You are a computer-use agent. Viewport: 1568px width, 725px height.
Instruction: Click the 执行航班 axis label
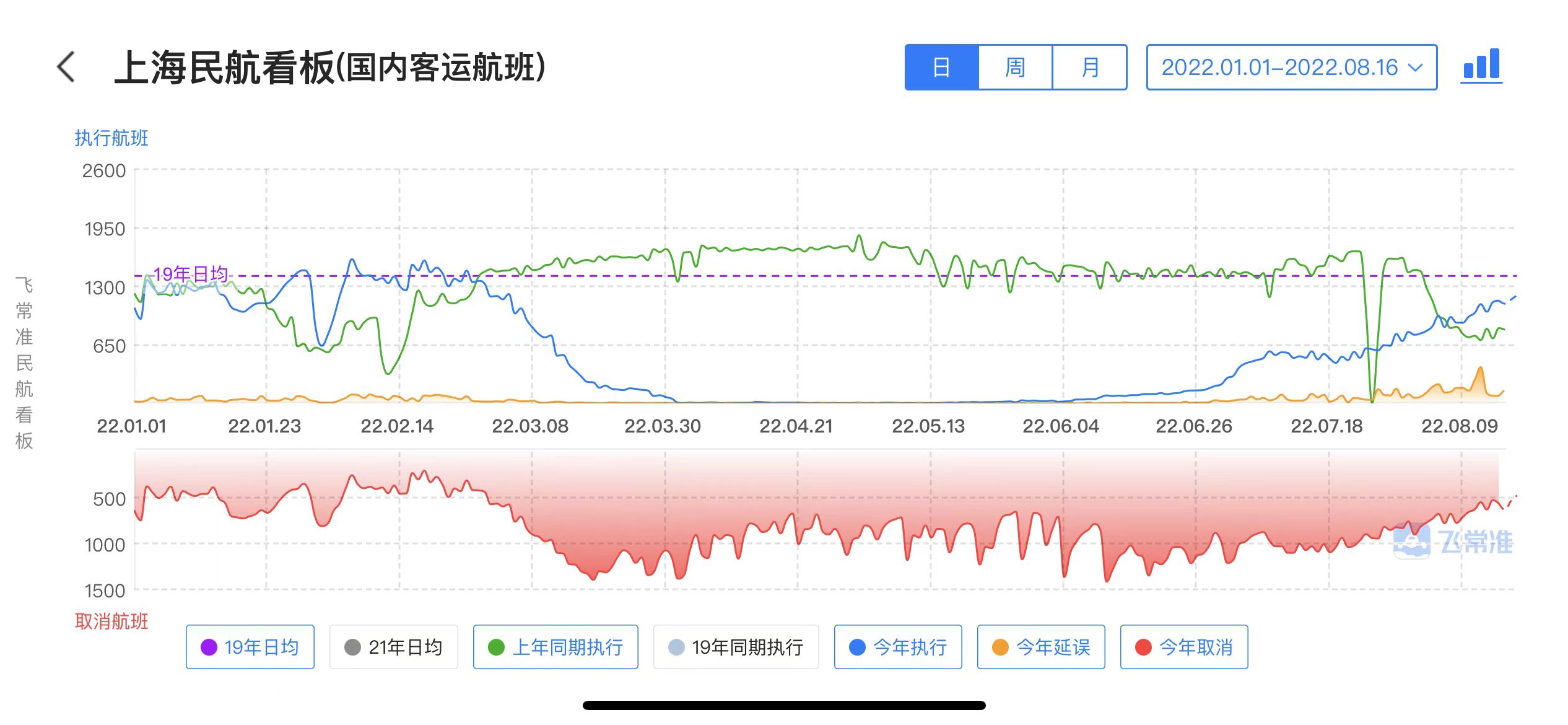[110, 139]
